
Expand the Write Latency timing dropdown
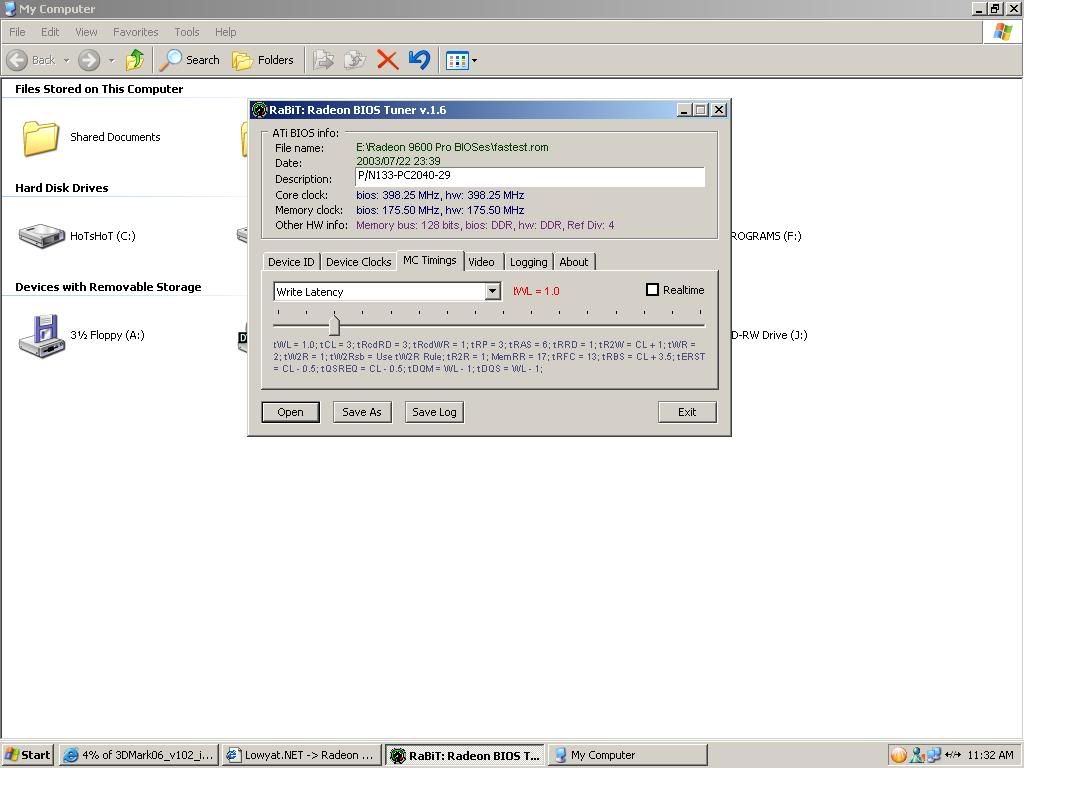(492, 292)
